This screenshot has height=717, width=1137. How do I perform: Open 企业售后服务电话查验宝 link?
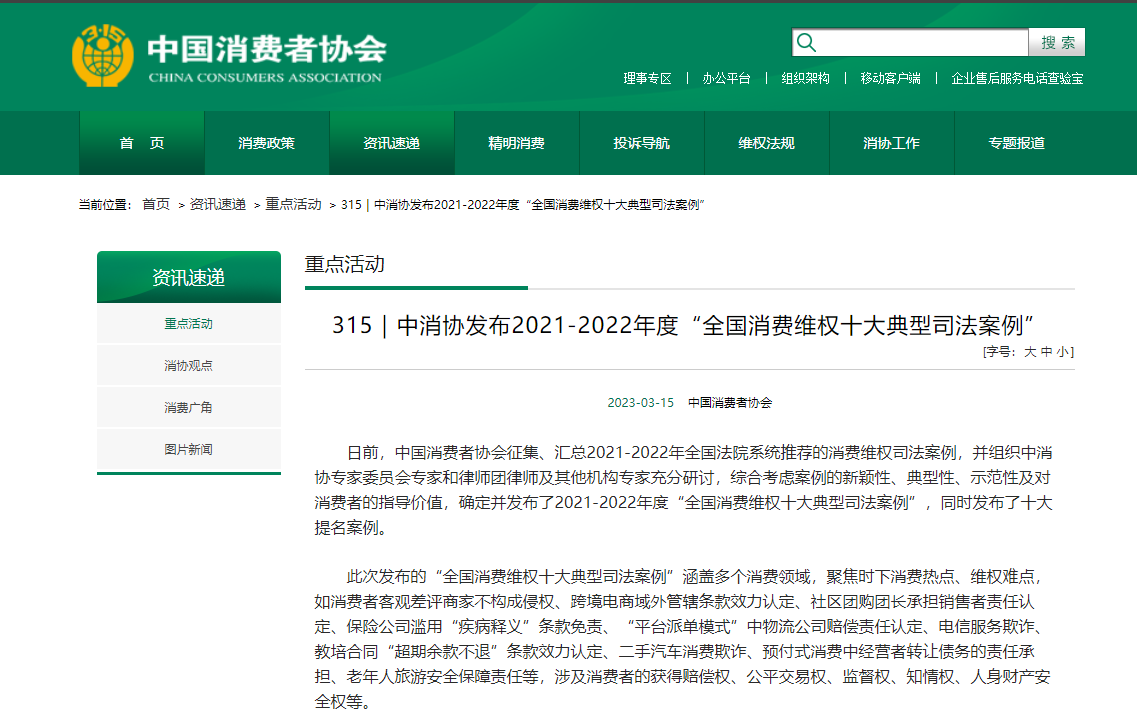coord(1017,78)
